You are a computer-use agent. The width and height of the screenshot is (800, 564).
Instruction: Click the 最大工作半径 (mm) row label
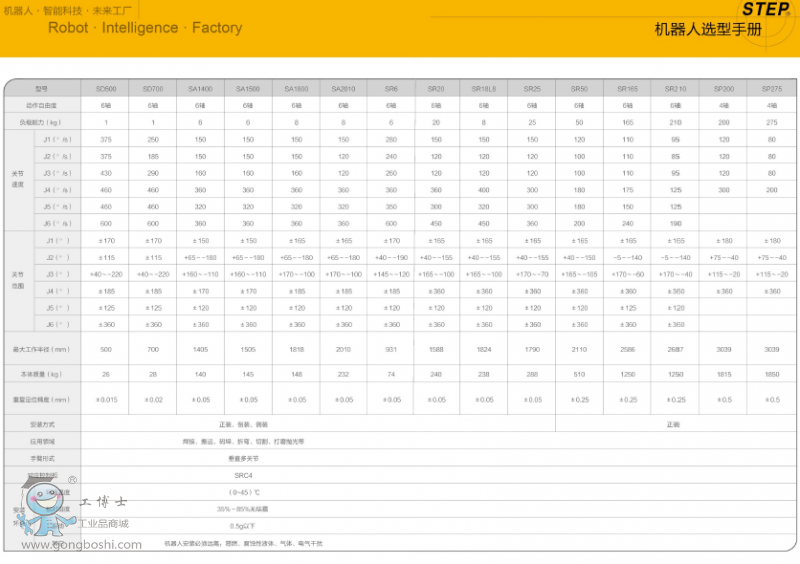pos(42,350)
